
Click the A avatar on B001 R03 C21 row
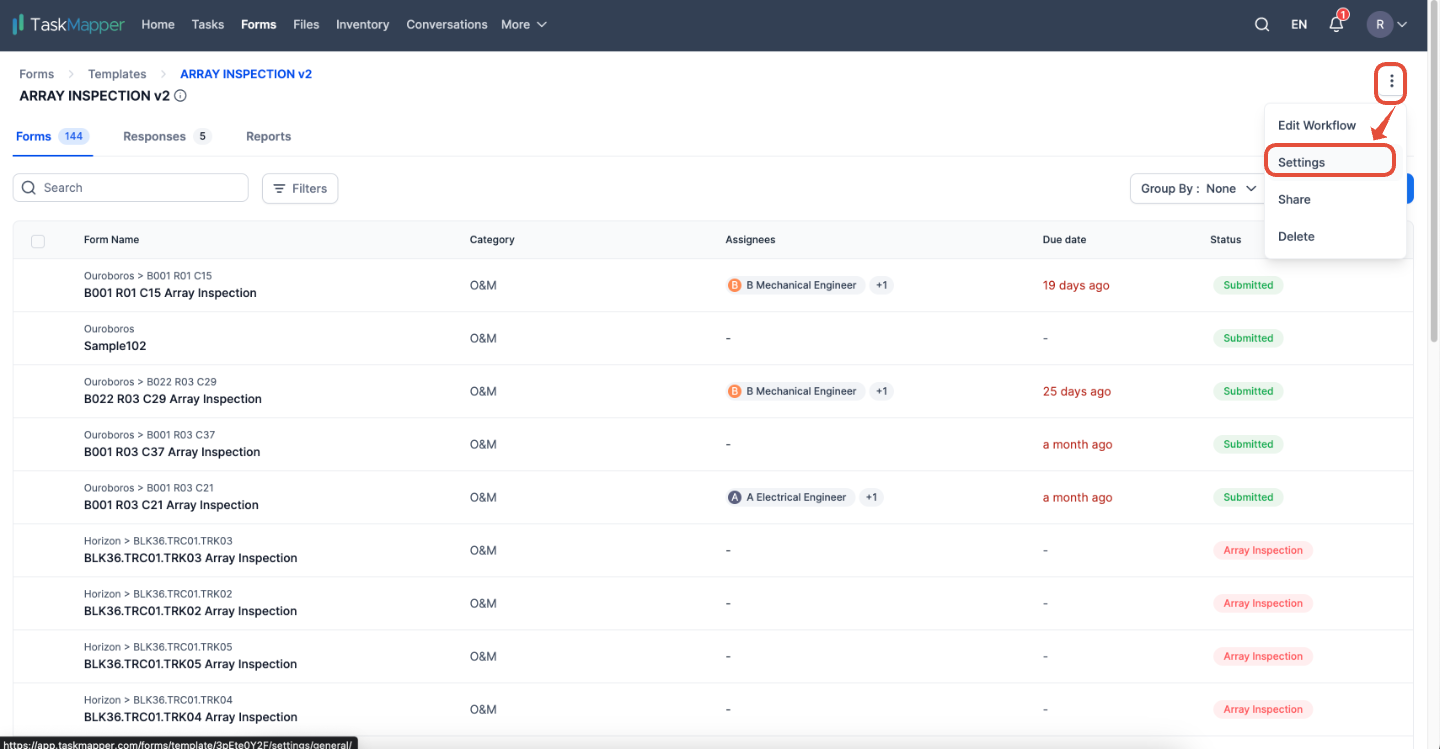click(735, 497)
